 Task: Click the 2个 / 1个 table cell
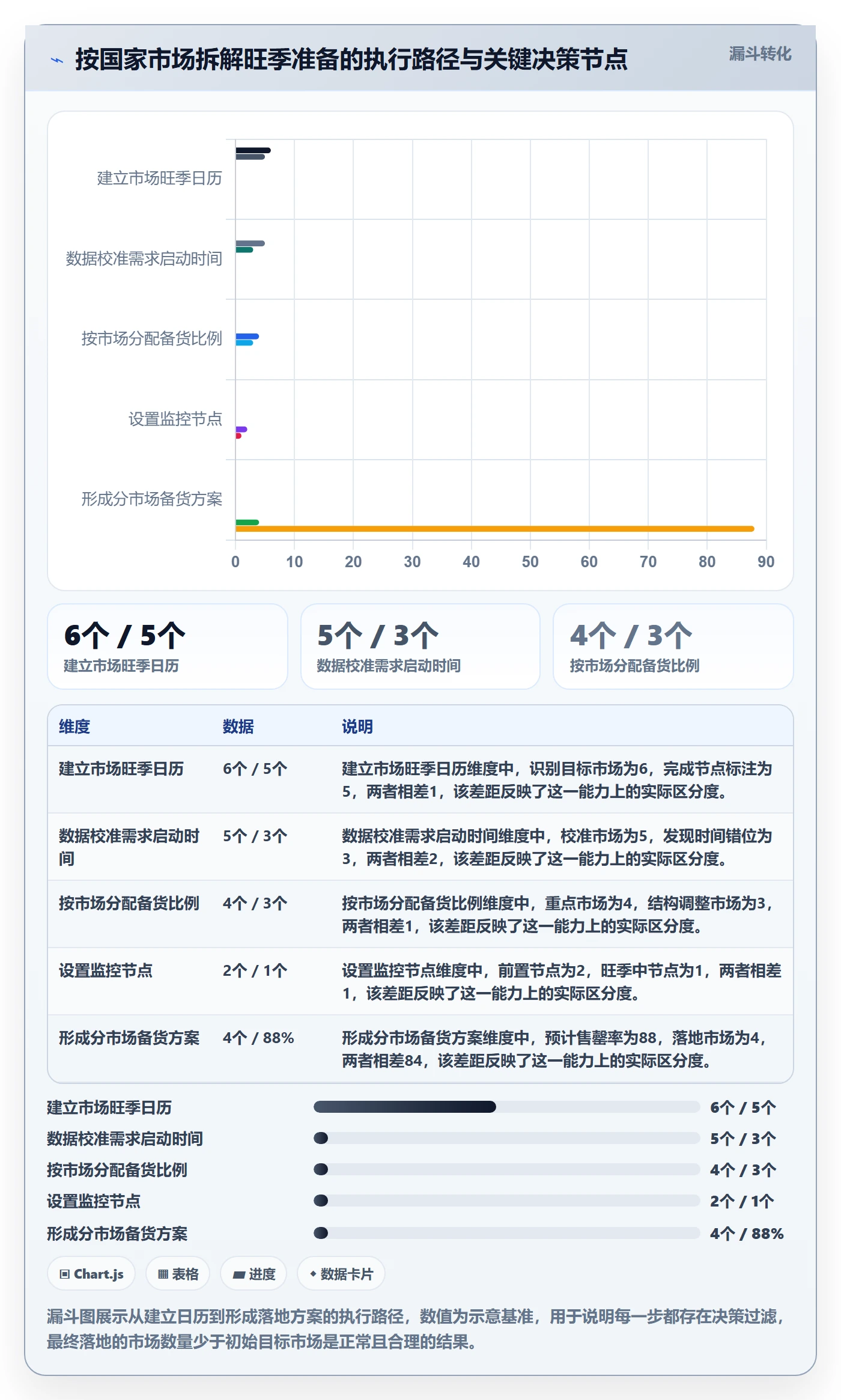click(255, 970)
